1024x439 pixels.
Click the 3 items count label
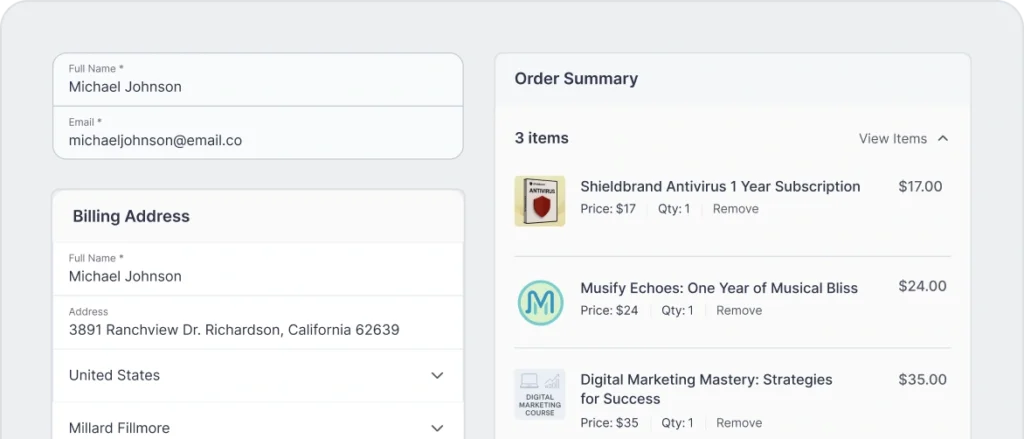click(541, 138)
